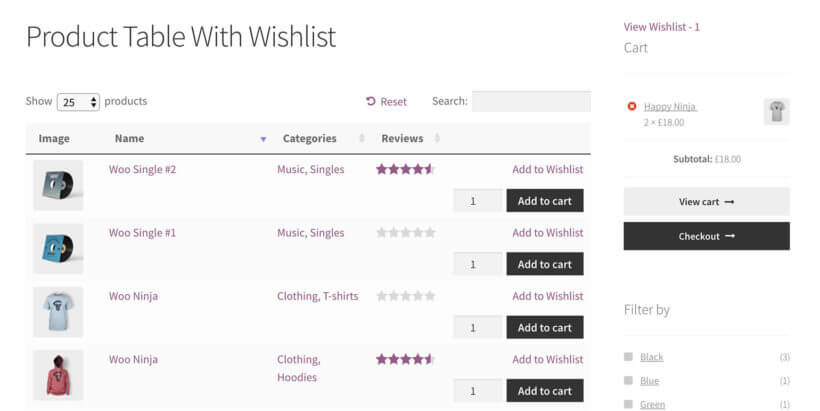The image size is (820, 411).
Task: Open the blue Woo Single #1 album image
Action: point(58,248)
